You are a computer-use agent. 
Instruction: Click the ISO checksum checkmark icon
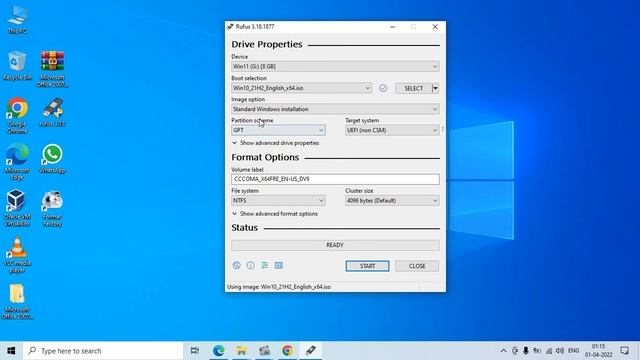pyautogui.click(x=383, y=88)
